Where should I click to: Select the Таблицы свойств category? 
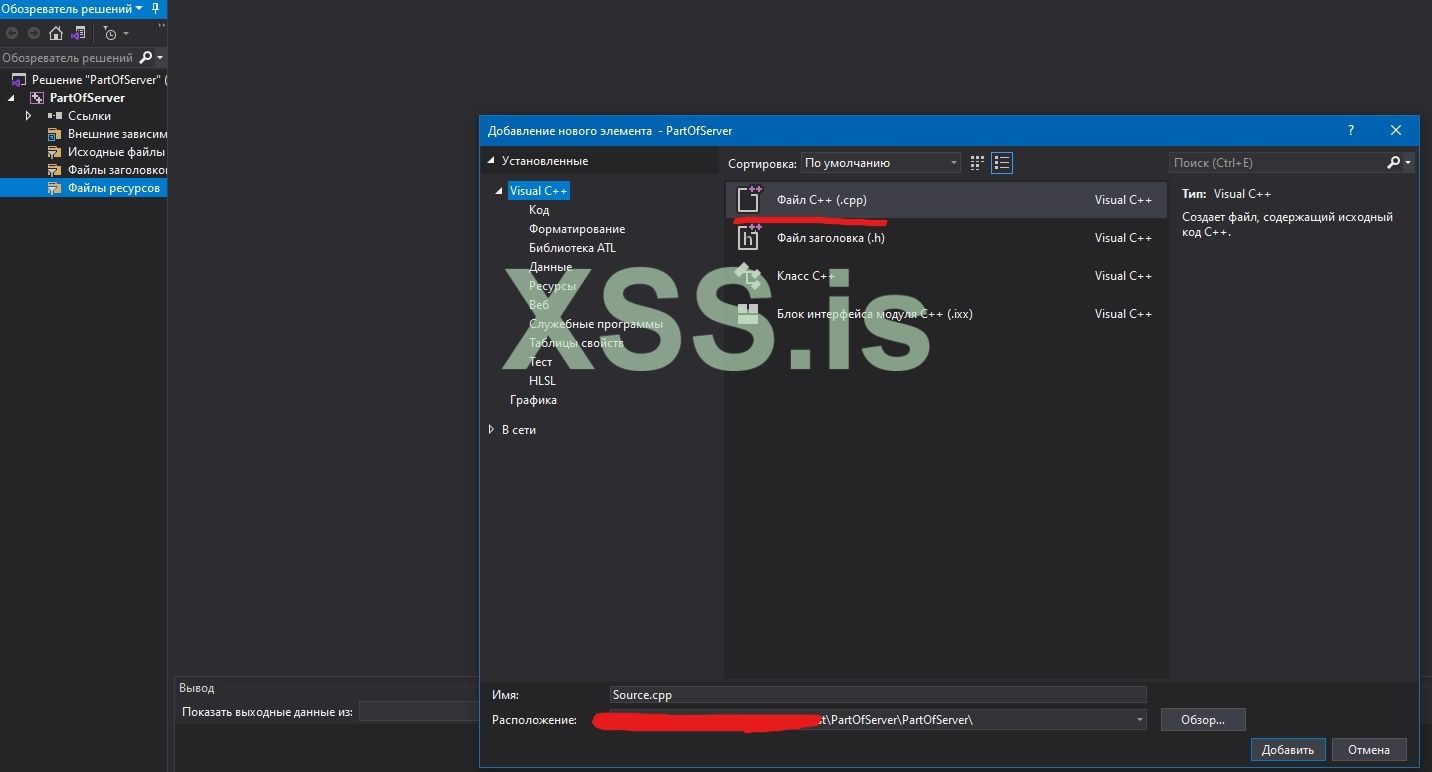[576, 343]
